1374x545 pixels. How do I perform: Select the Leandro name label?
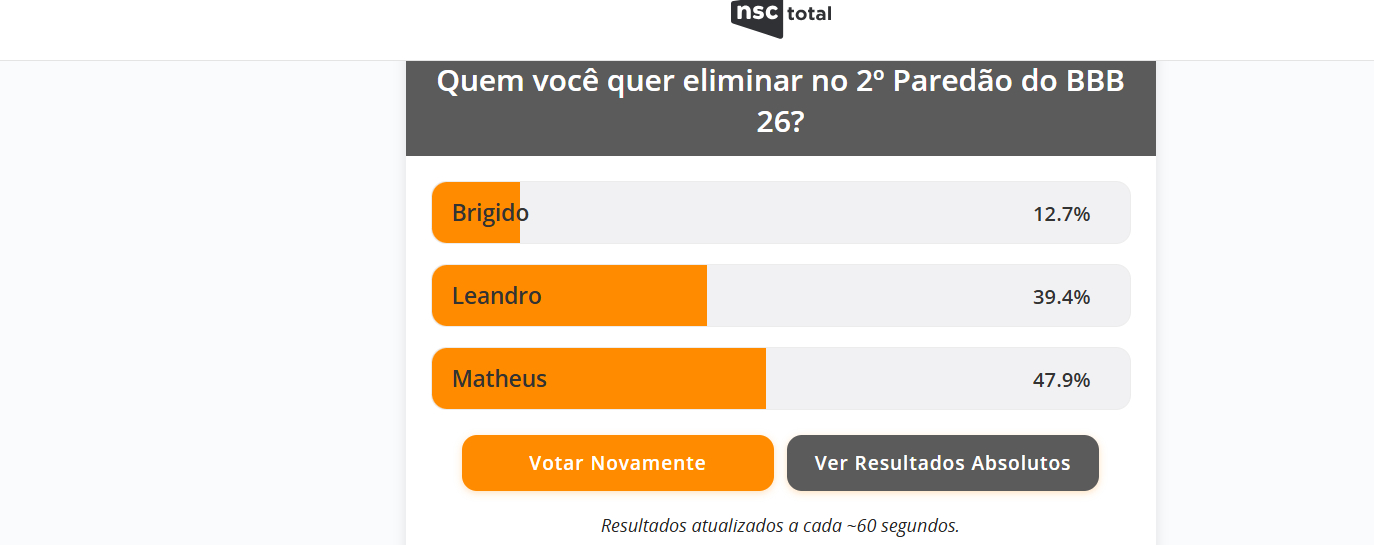click(x=496, y=296)
